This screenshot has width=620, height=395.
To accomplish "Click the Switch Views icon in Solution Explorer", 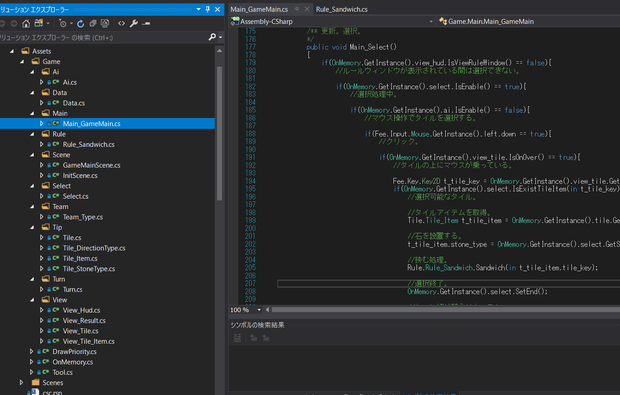I will (x=39, y=24).
